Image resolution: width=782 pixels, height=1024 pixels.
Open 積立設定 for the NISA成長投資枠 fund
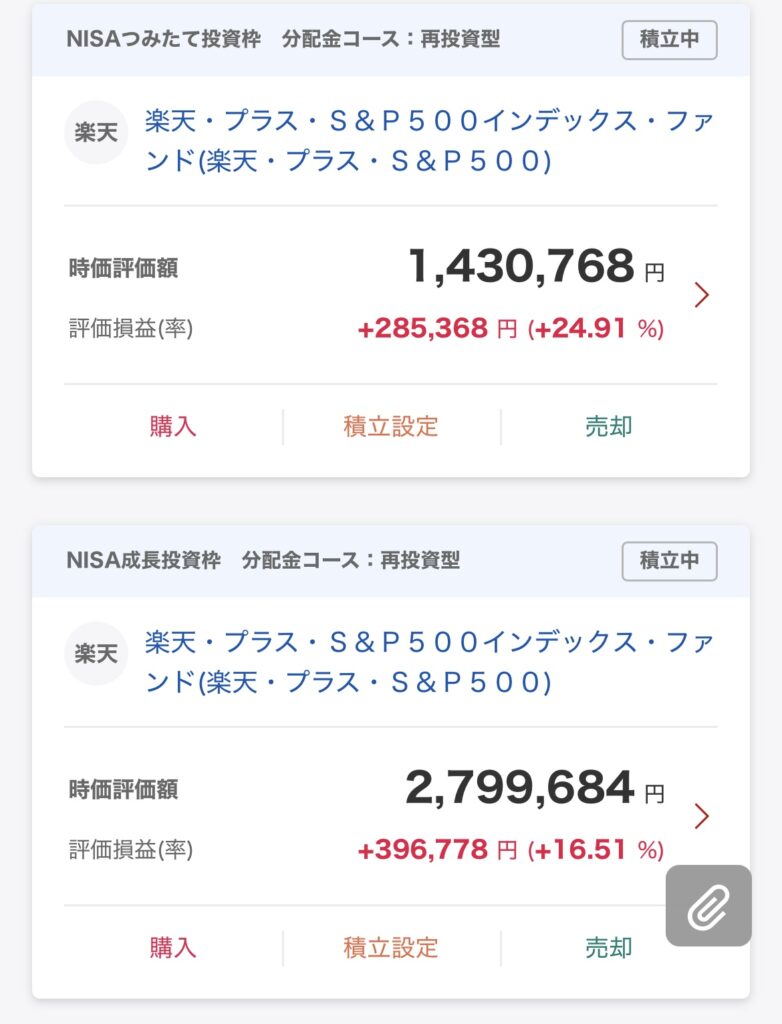click(391, 947)
